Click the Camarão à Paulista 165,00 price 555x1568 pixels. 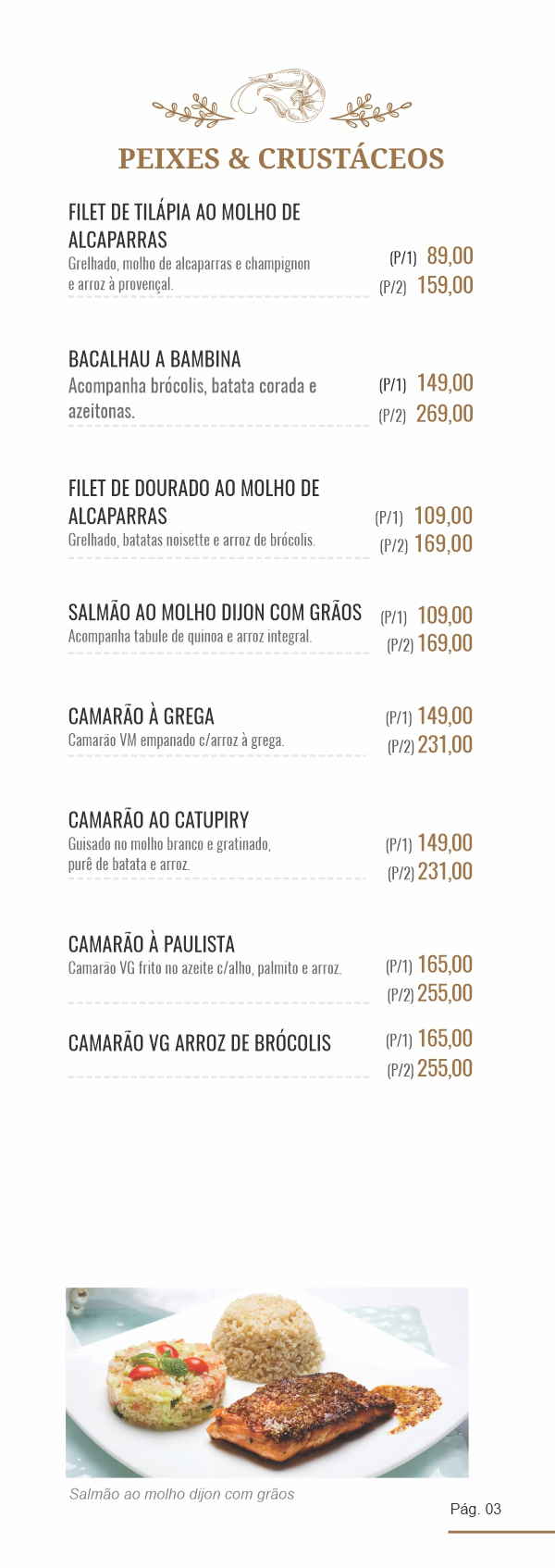coord(445,964)
